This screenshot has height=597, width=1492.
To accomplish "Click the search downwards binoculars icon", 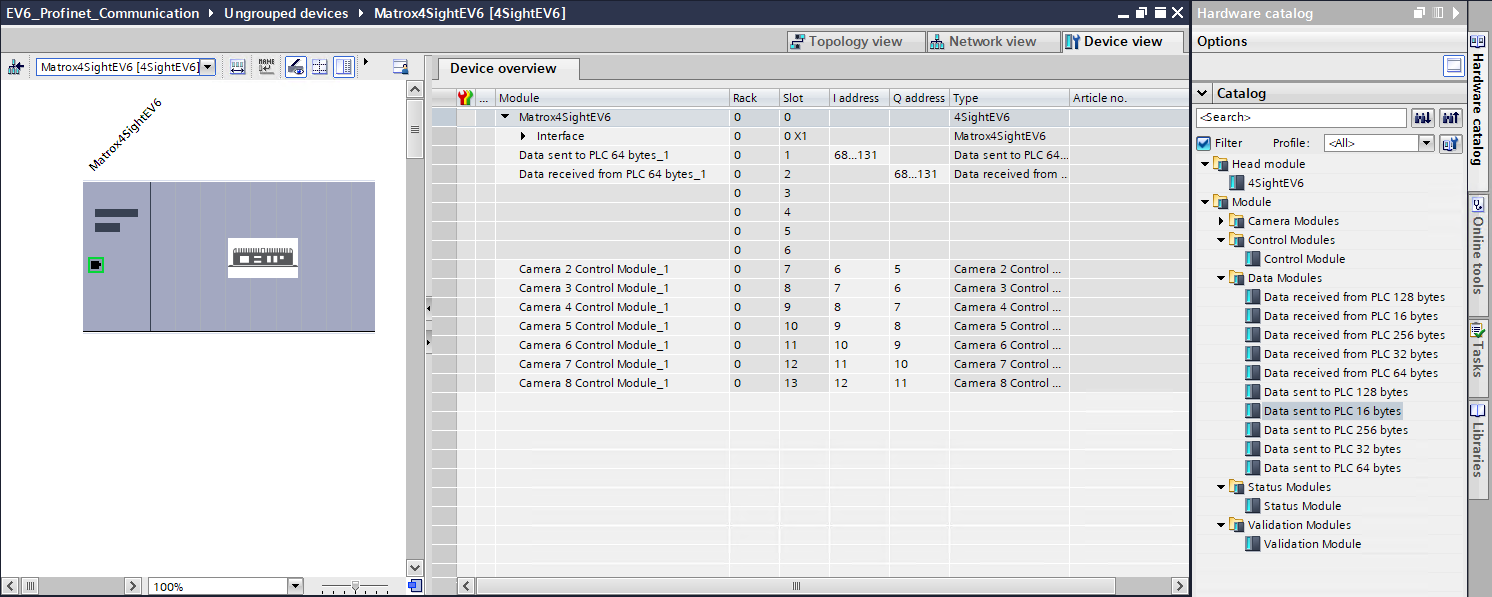I will tap(1422, 118).
